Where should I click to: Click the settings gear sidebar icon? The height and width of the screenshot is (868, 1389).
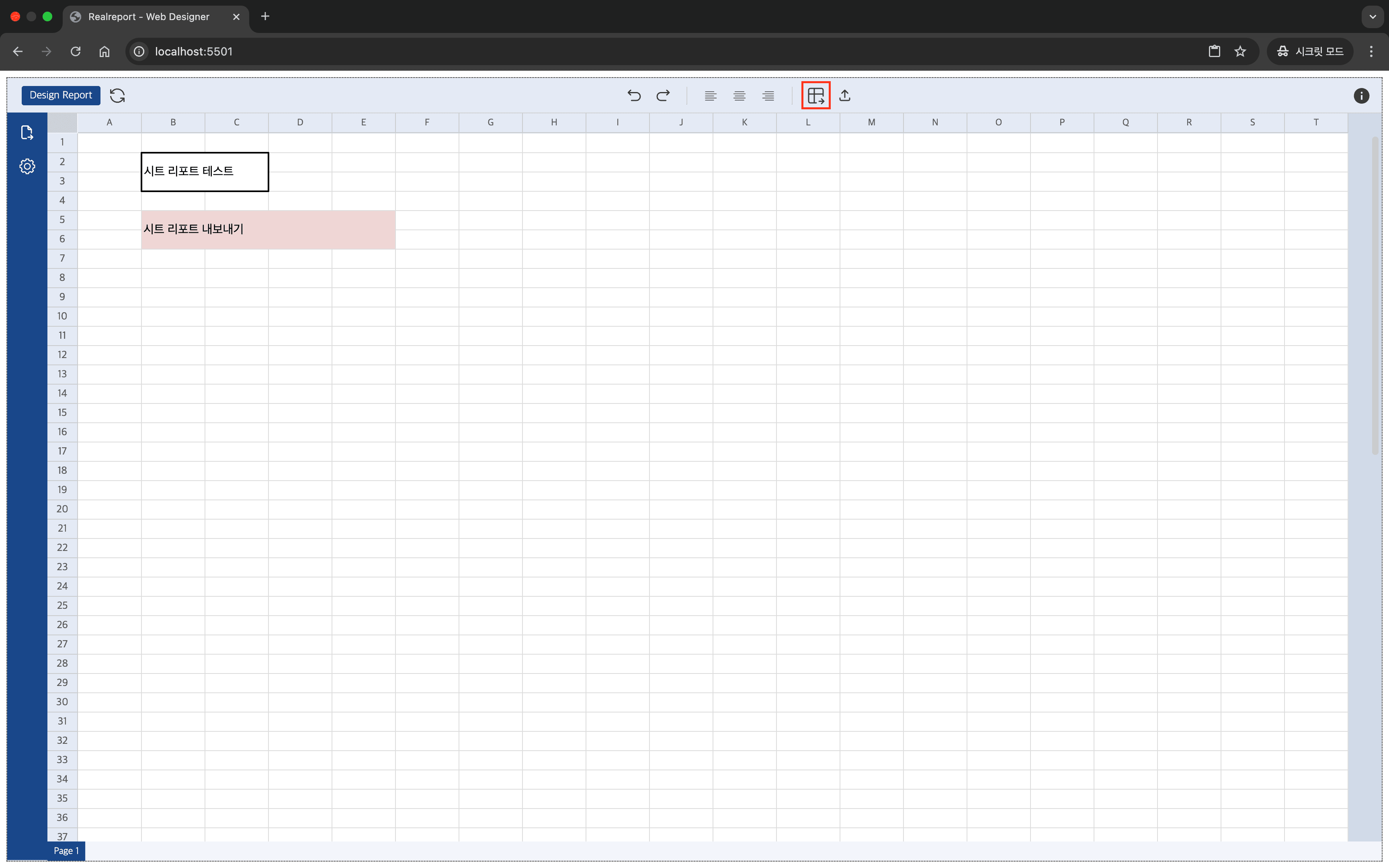click(x=26, y=166)
